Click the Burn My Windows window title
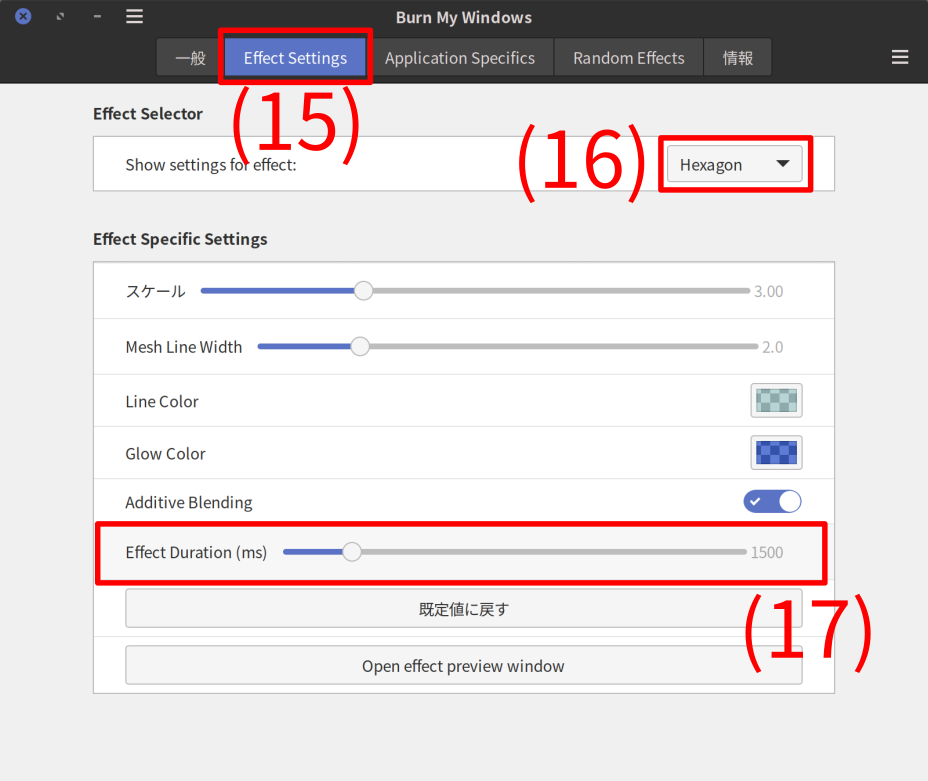 [464, 17]
